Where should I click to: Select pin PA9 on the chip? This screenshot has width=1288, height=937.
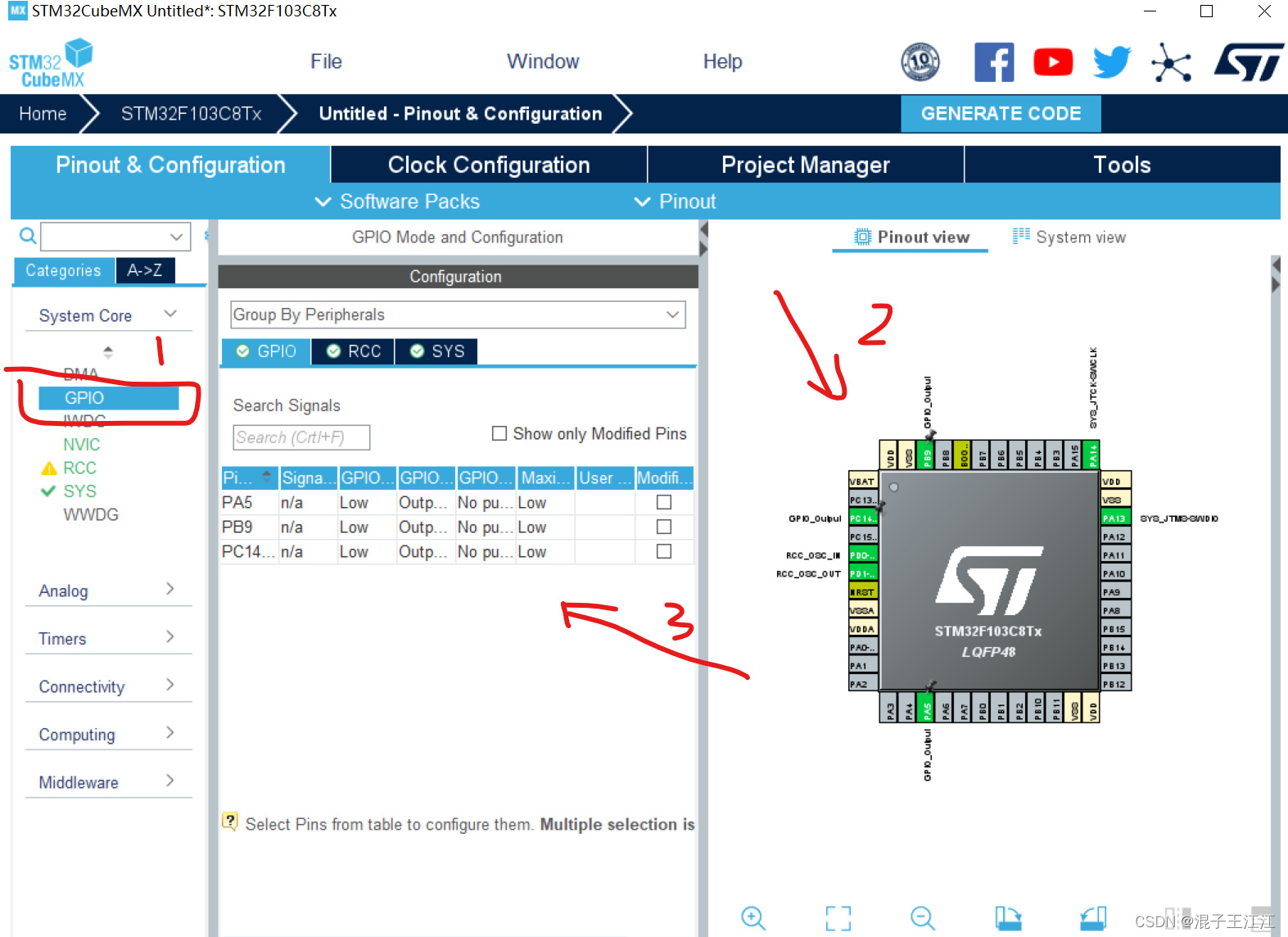1115,592
